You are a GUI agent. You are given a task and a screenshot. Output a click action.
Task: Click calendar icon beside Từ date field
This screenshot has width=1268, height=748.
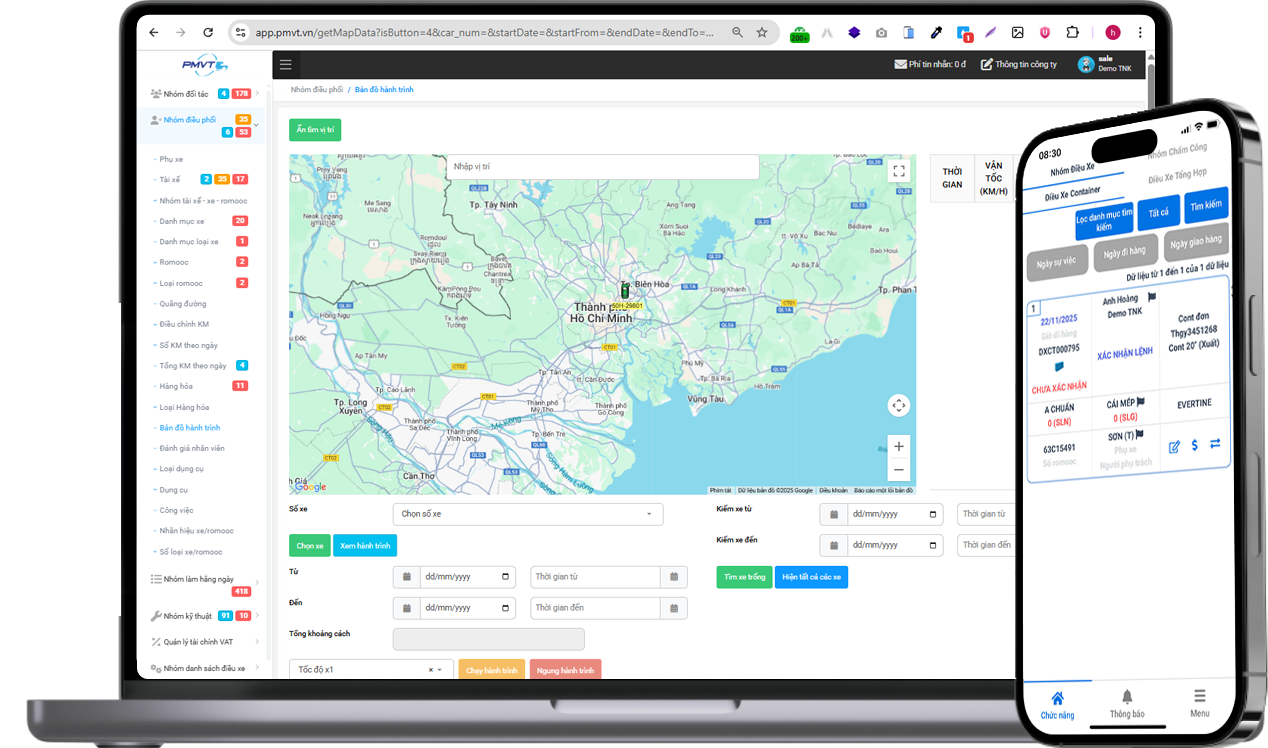406,577
